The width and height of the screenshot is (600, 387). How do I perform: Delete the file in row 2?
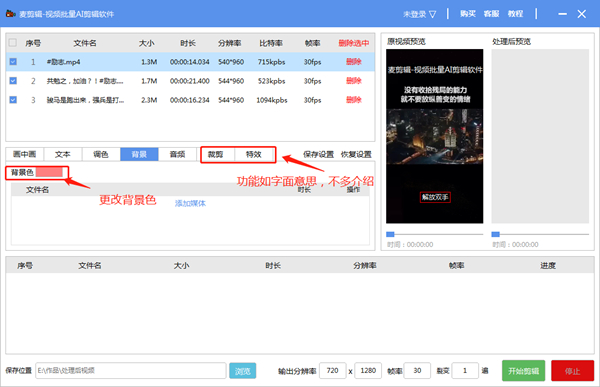click(354, 81)
